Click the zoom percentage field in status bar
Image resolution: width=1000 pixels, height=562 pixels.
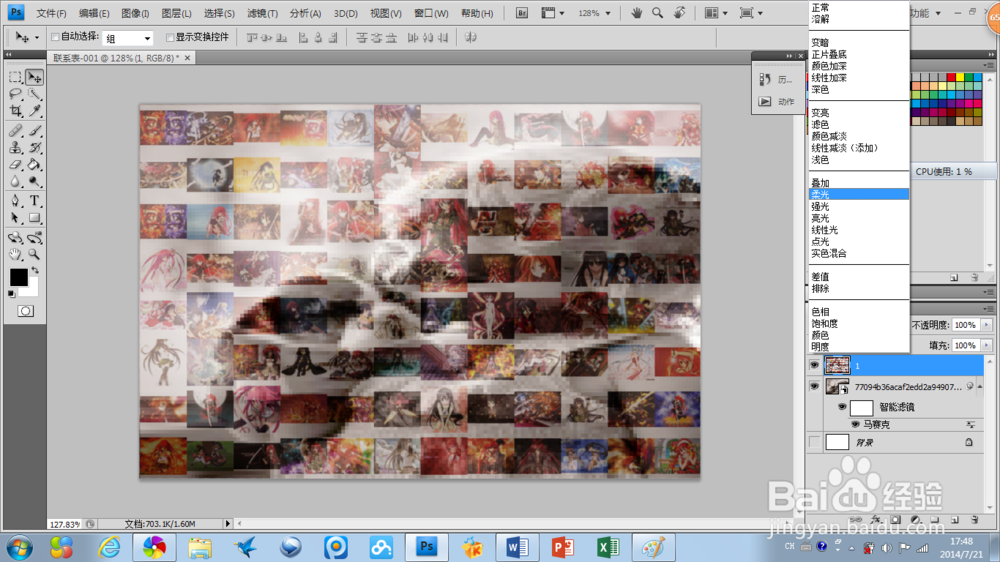tap(65, 524)
